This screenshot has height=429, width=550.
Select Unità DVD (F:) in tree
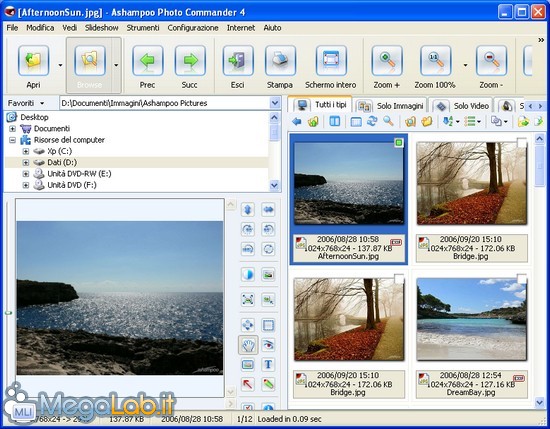coord(72,185)
